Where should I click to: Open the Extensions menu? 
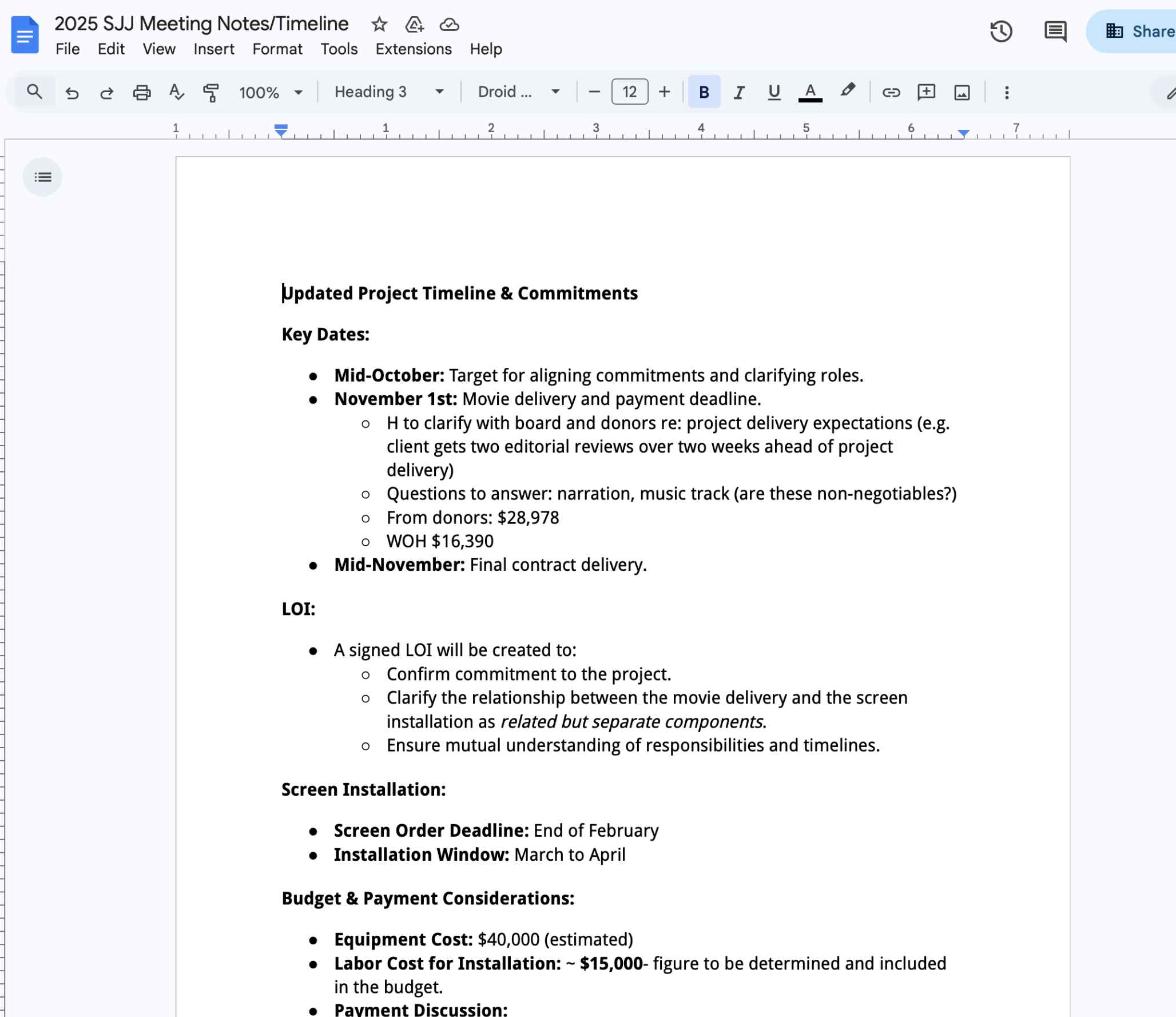(413, 49)
